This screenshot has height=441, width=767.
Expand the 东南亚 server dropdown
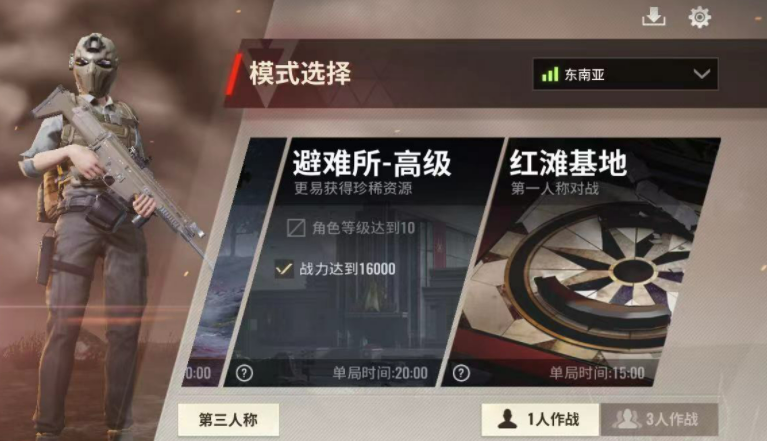(625, 74)
